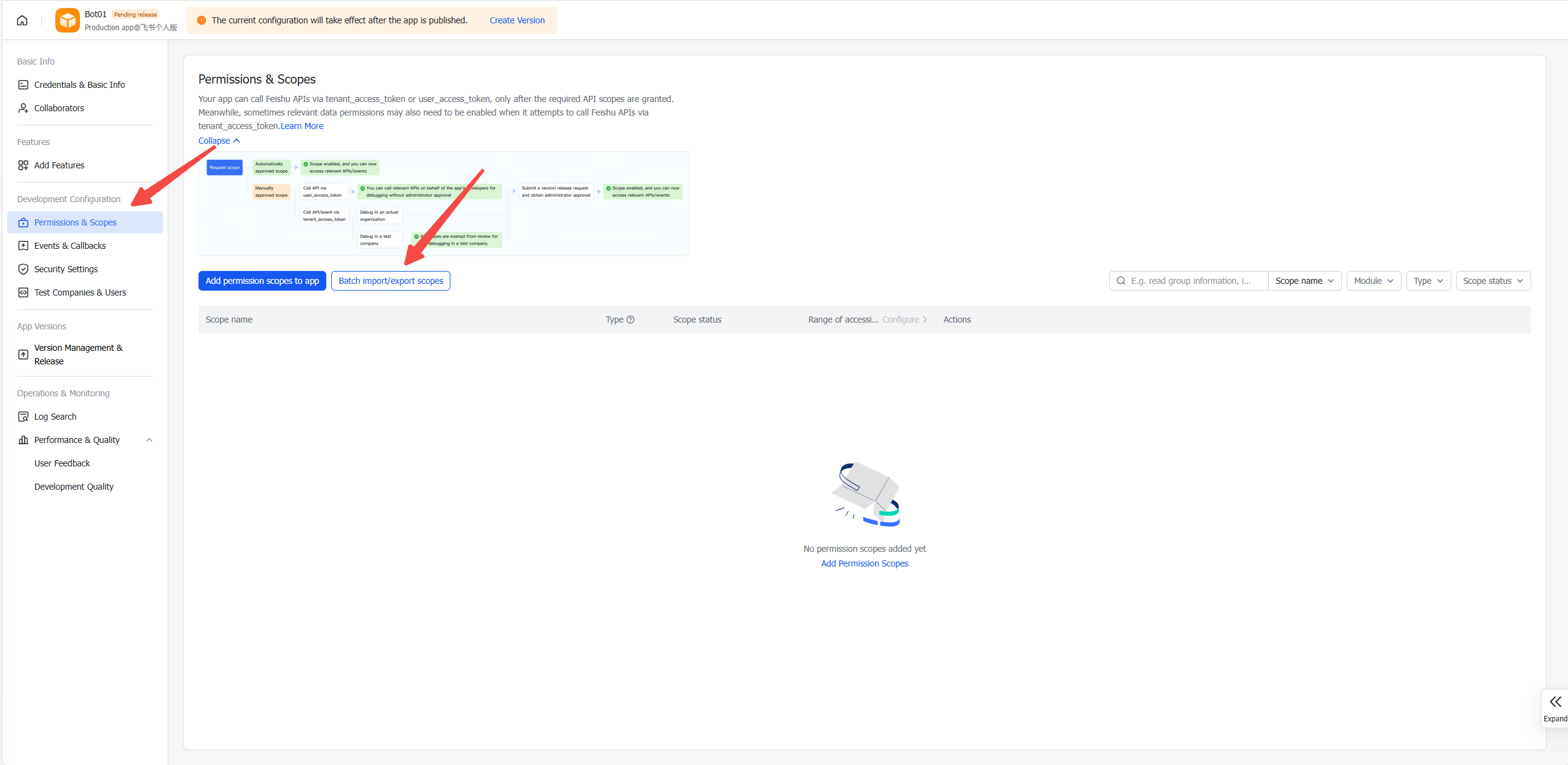This screenshot has height=765, width=1568.
Task: Click the Version Management upload icon
Action: point(23,355)
